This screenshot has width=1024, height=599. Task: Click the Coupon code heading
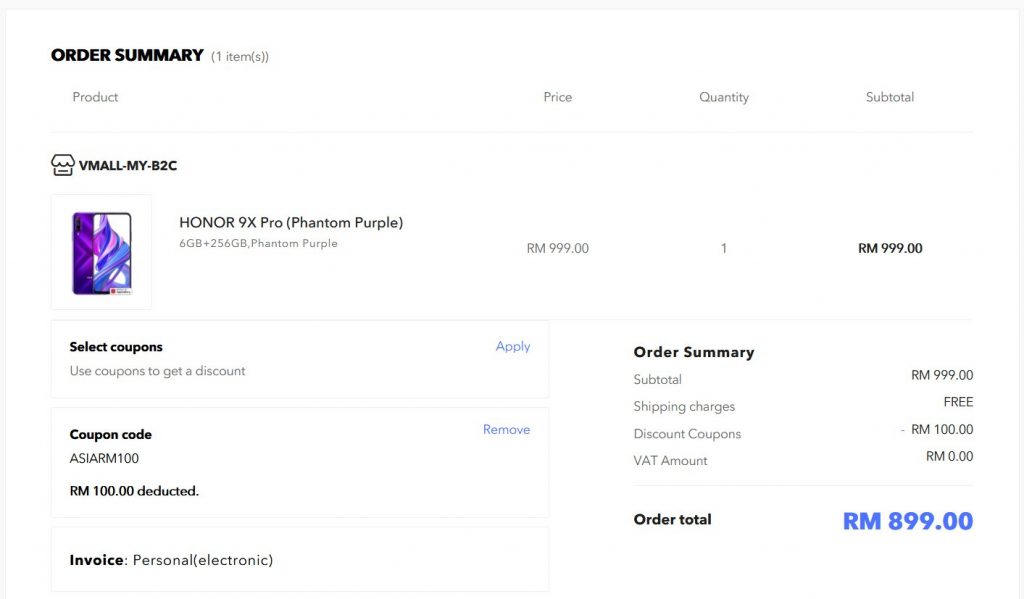coord(110,434)
